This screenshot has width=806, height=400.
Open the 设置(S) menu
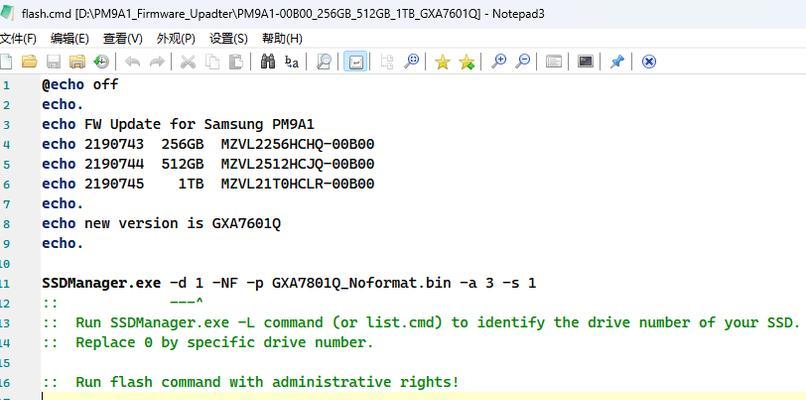[x=229, y=39]
